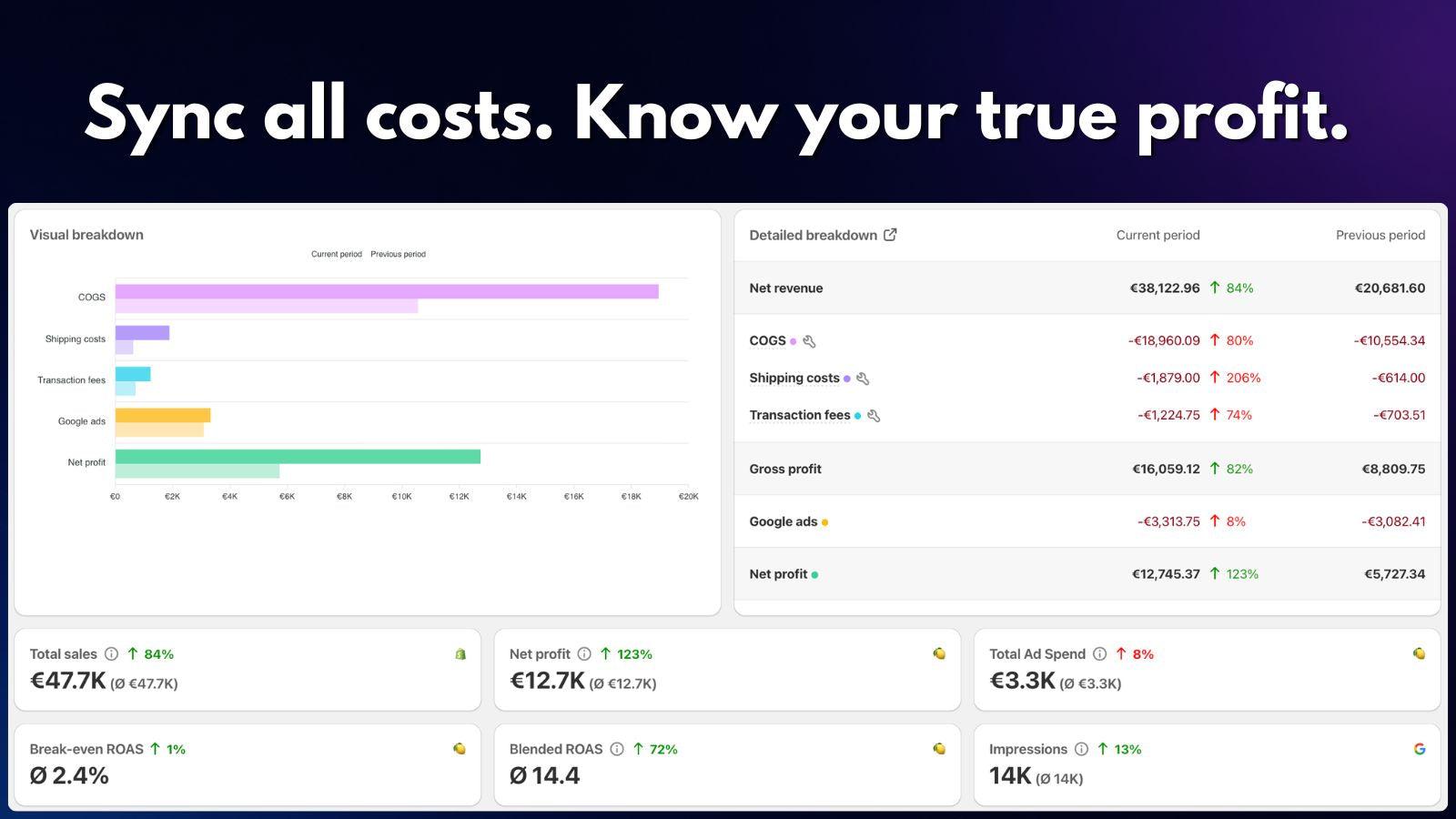Click the Gross profit value €16,059.12
This screenshot has width=1456, height=819.
tap(1166, 470)
